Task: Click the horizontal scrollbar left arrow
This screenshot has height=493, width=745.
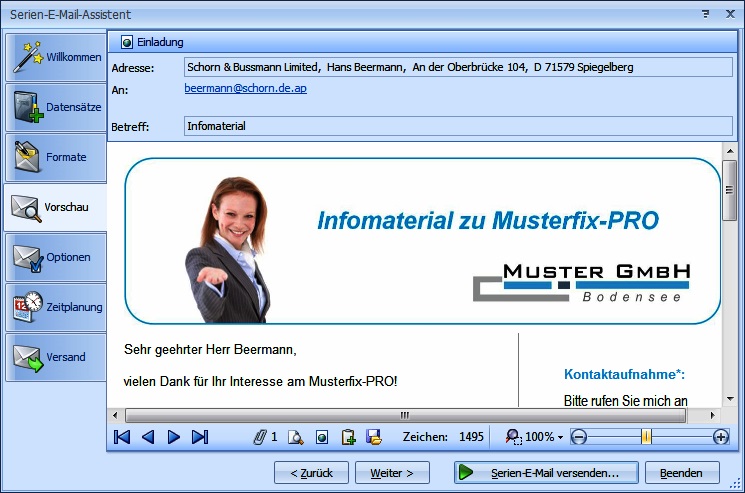Action: click(115, 415)
